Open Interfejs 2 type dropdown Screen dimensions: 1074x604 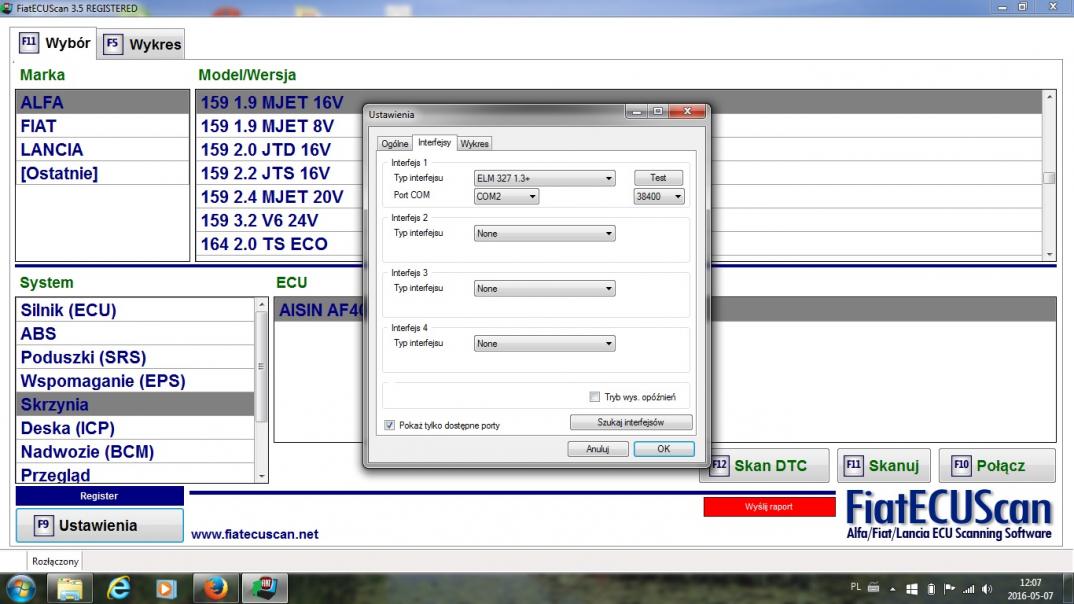[545, 234]
